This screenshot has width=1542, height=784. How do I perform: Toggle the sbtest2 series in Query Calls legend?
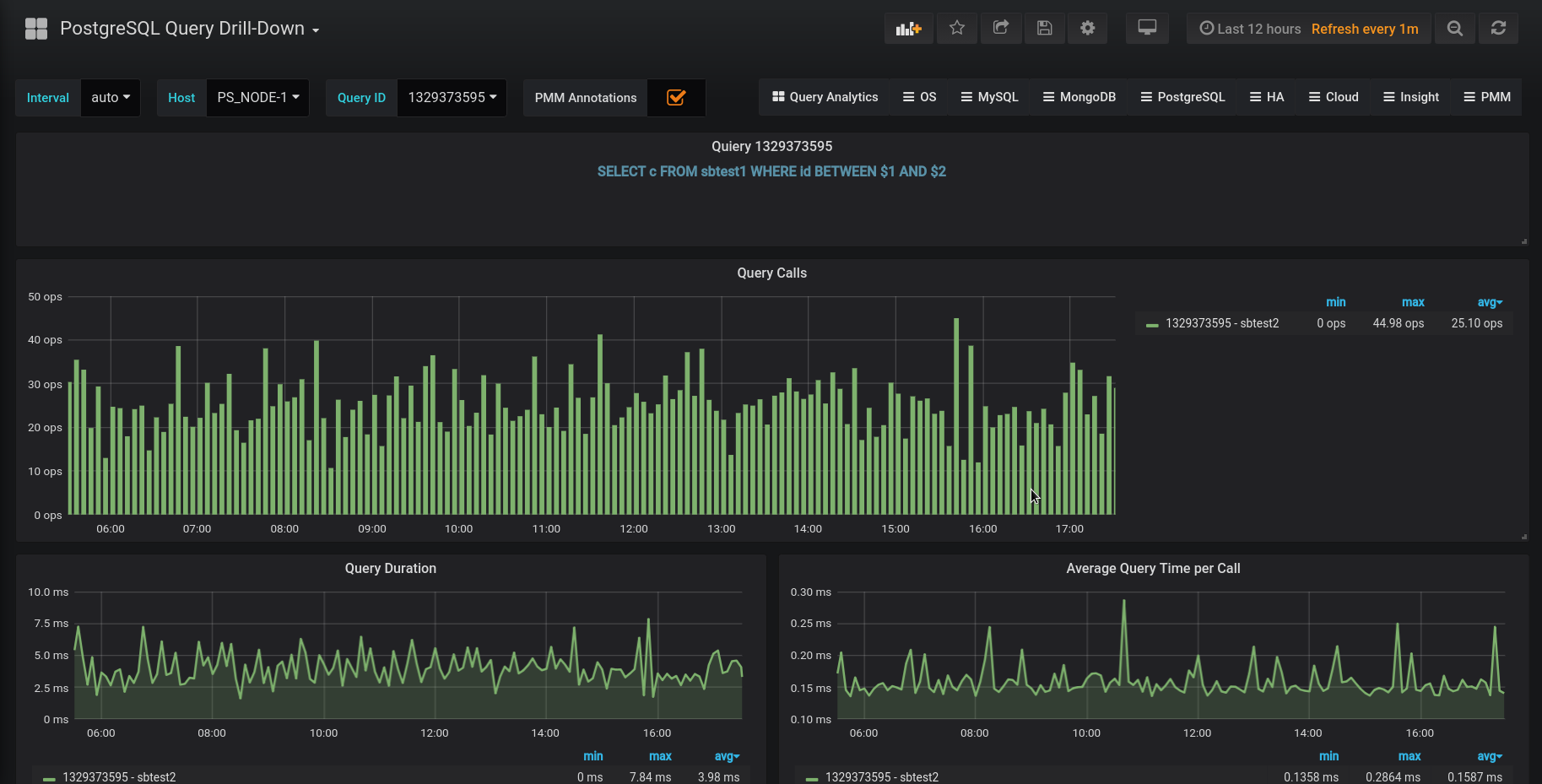pos(1221,323)
